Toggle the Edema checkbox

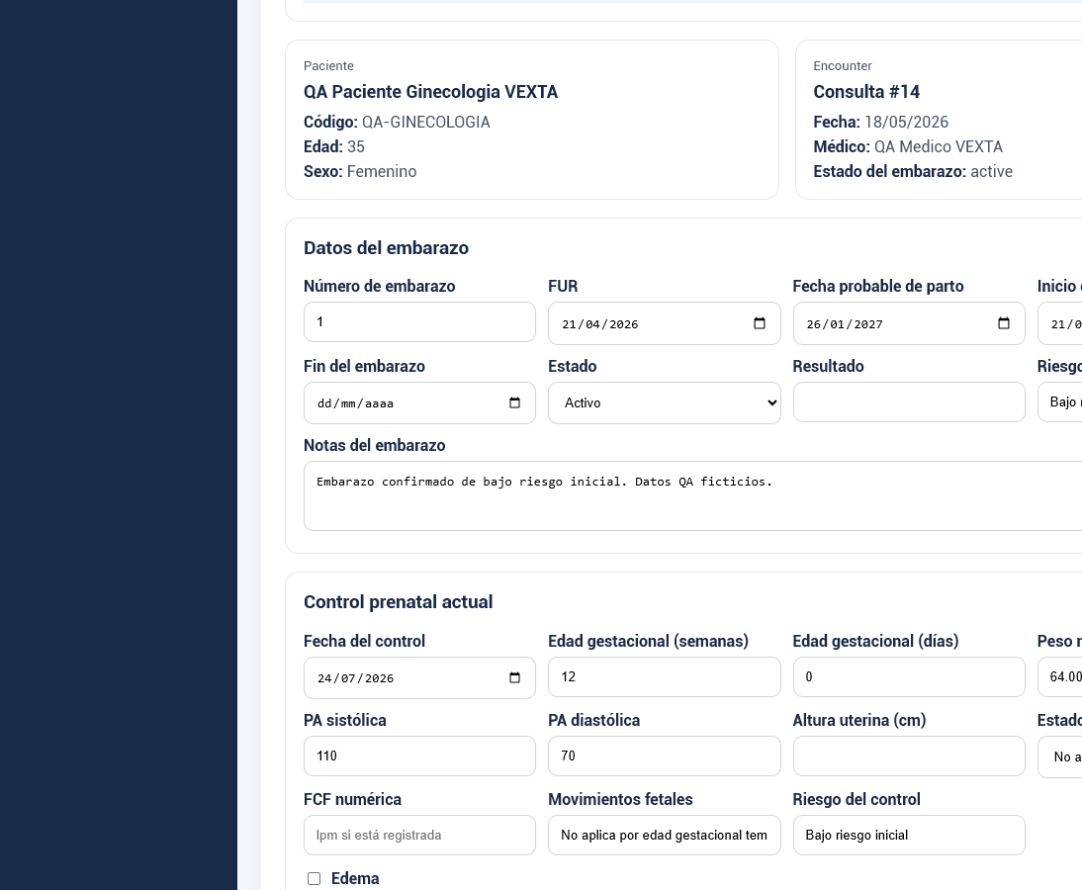[314, 878]
